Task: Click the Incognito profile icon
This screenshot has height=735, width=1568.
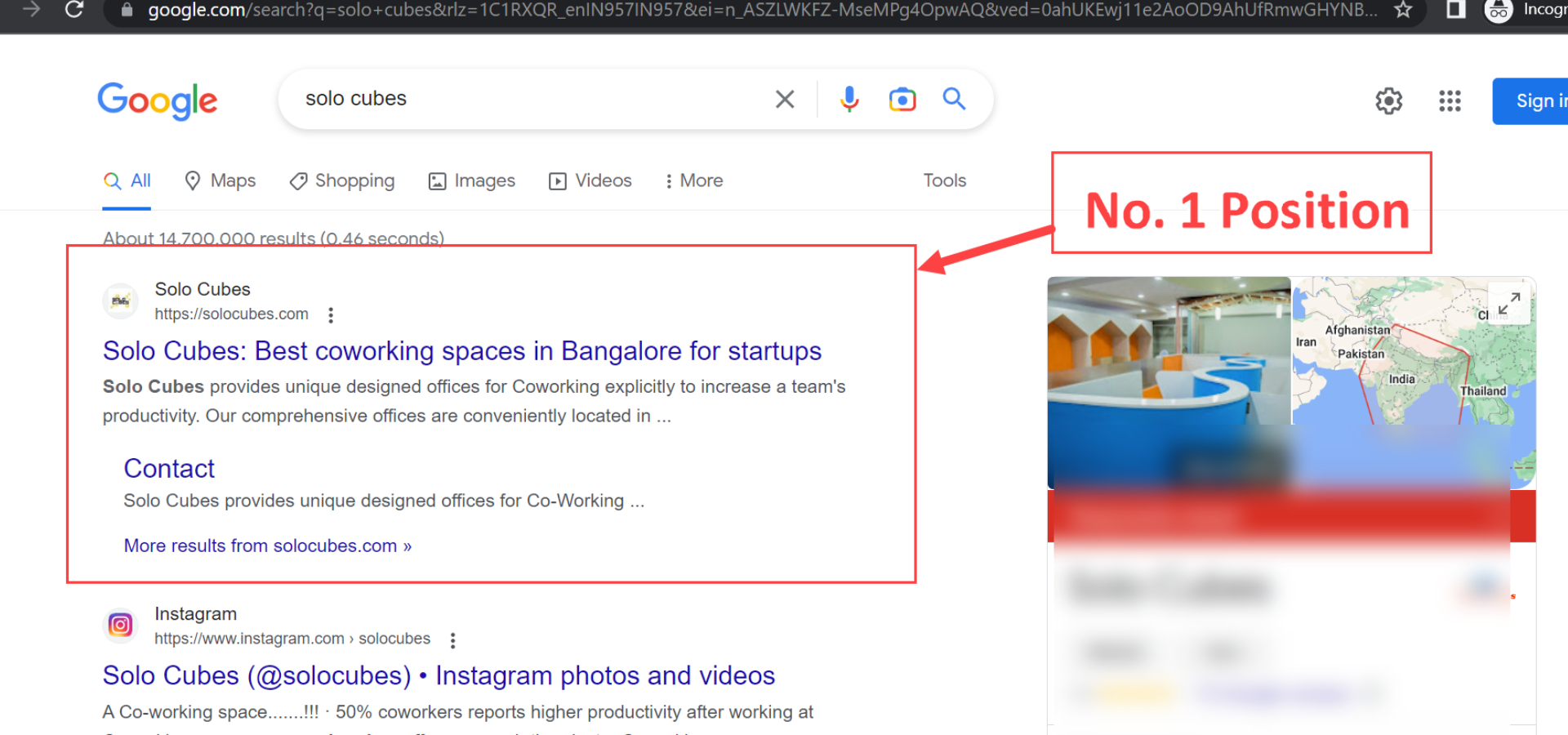Action: point(1498,11)
